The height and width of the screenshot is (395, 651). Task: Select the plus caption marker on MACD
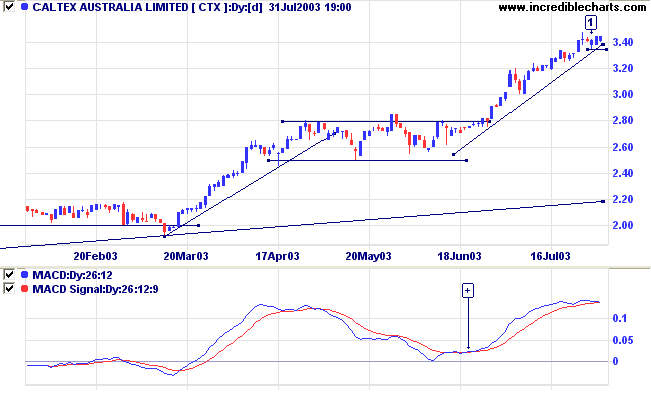tap(468, 291)
